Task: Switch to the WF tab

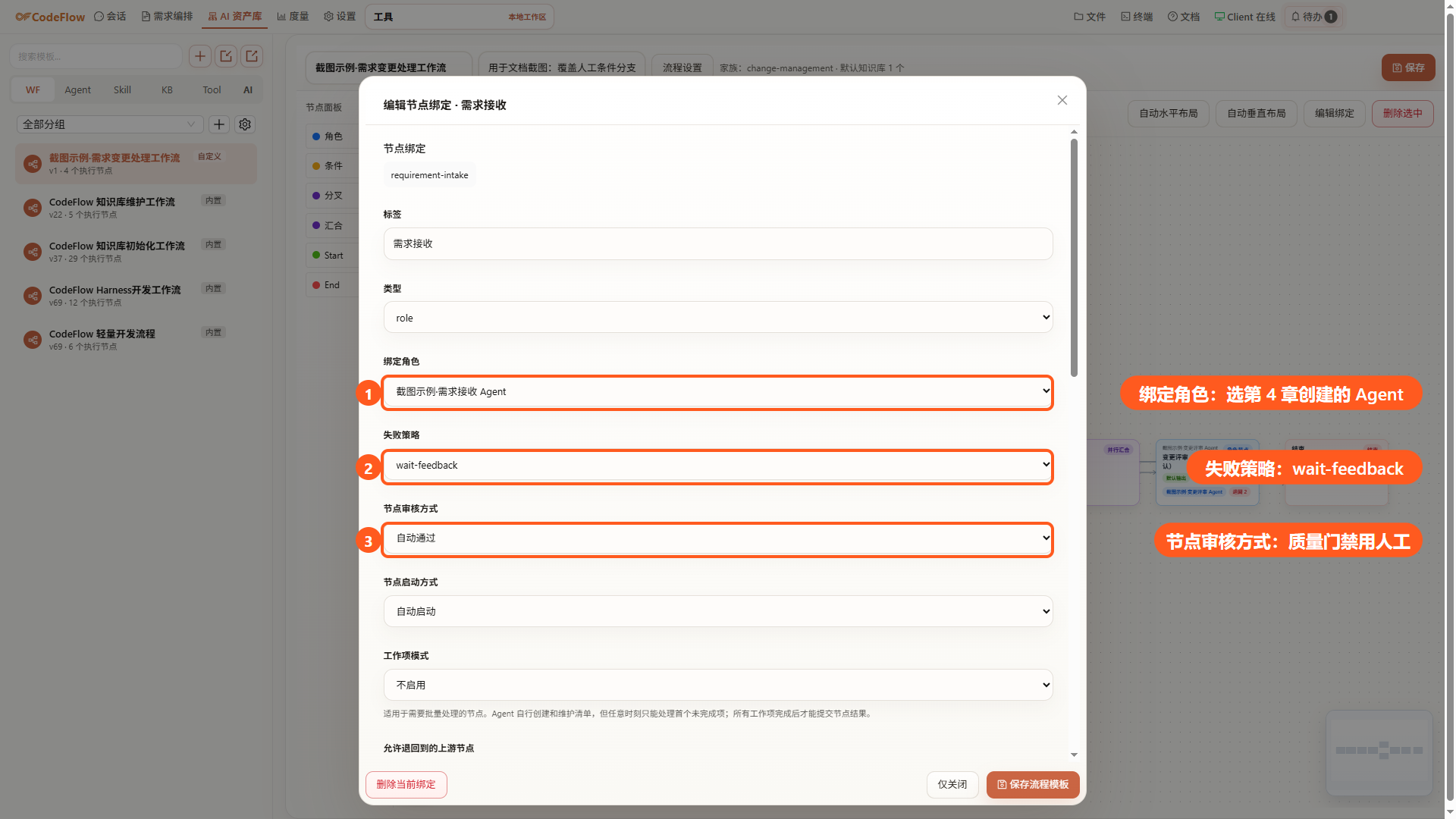Action: 33,89
